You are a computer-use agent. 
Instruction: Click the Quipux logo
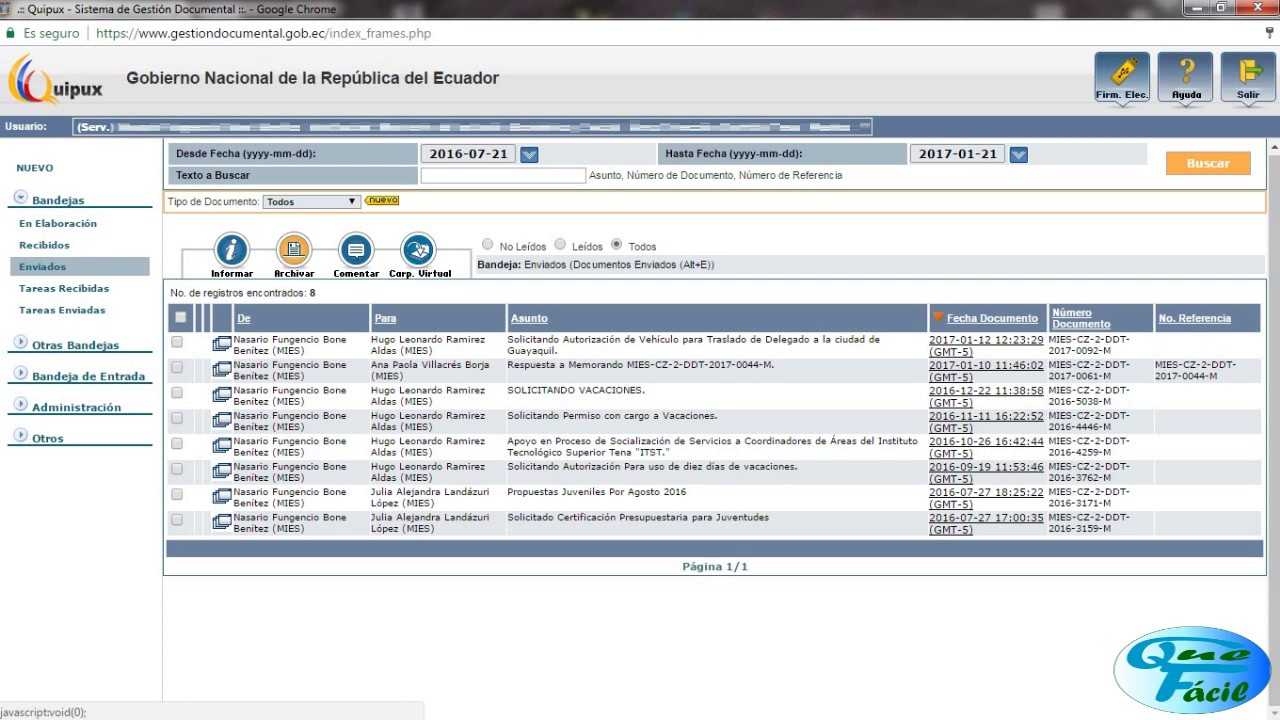(x=56, y=80)
